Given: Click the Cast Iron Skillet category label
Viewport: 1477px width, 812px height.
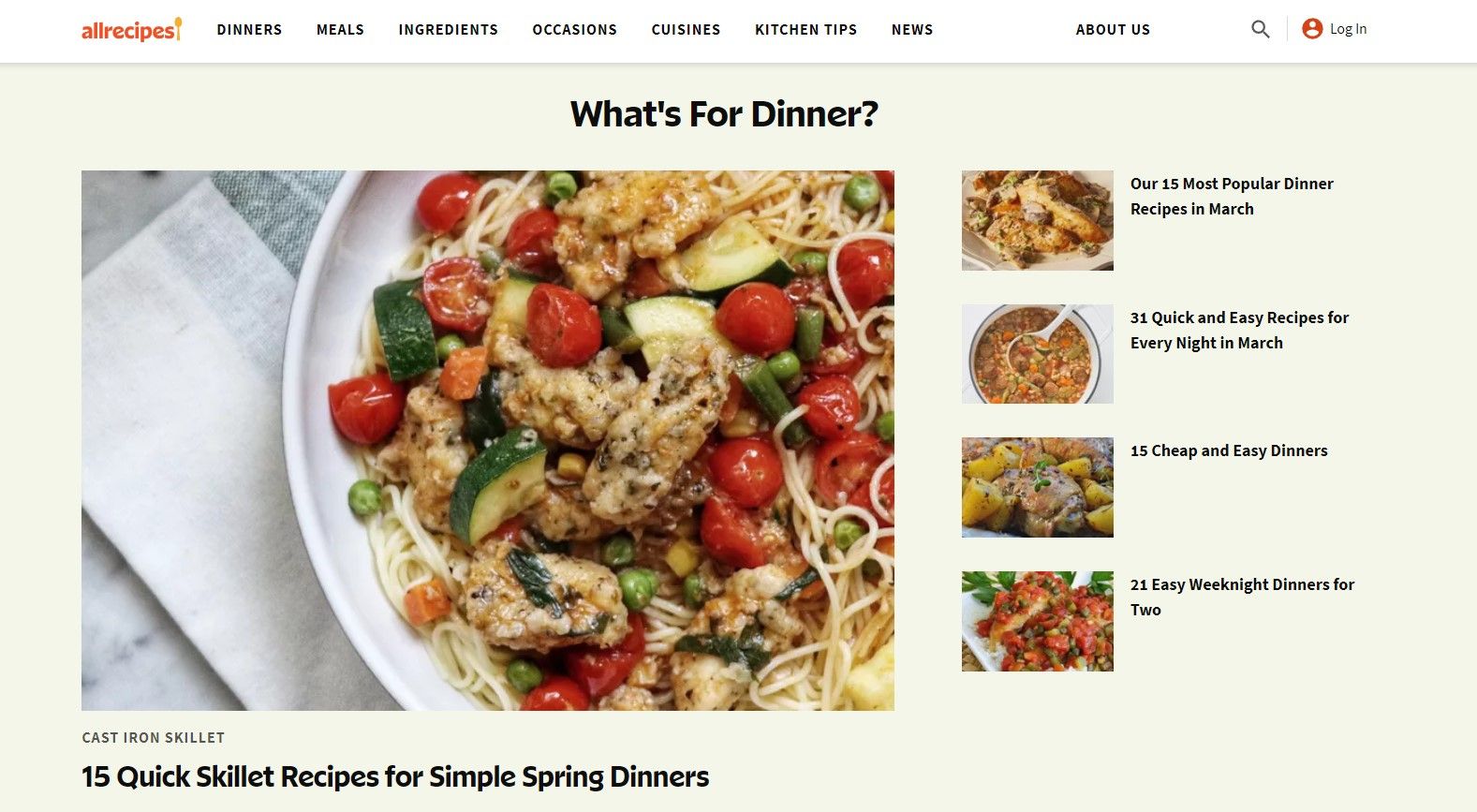Looking at the screenshot, I should click(154, 738).
